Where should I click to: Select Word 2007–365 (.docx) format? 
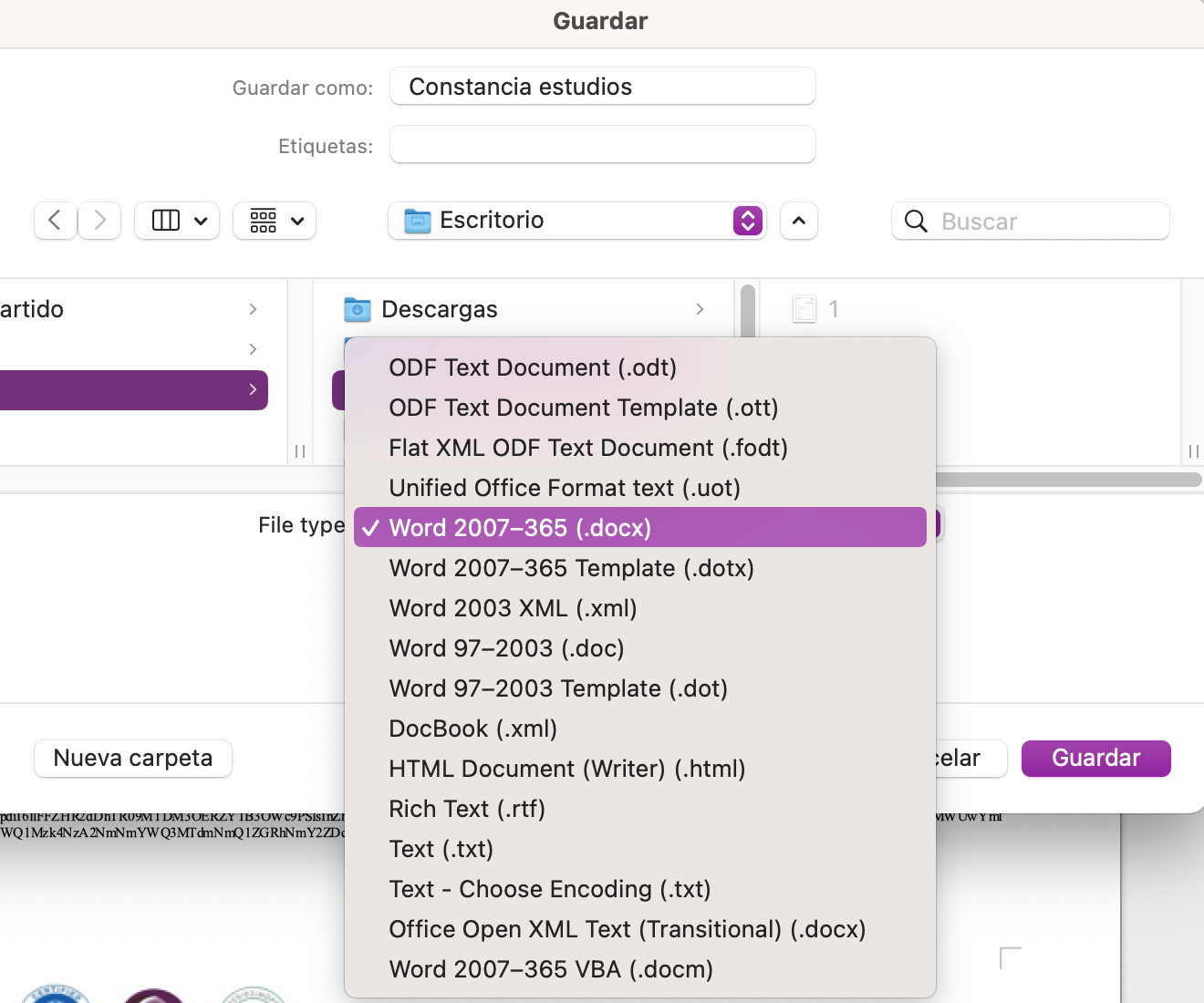pyautogui.click(x=640, y=527)
